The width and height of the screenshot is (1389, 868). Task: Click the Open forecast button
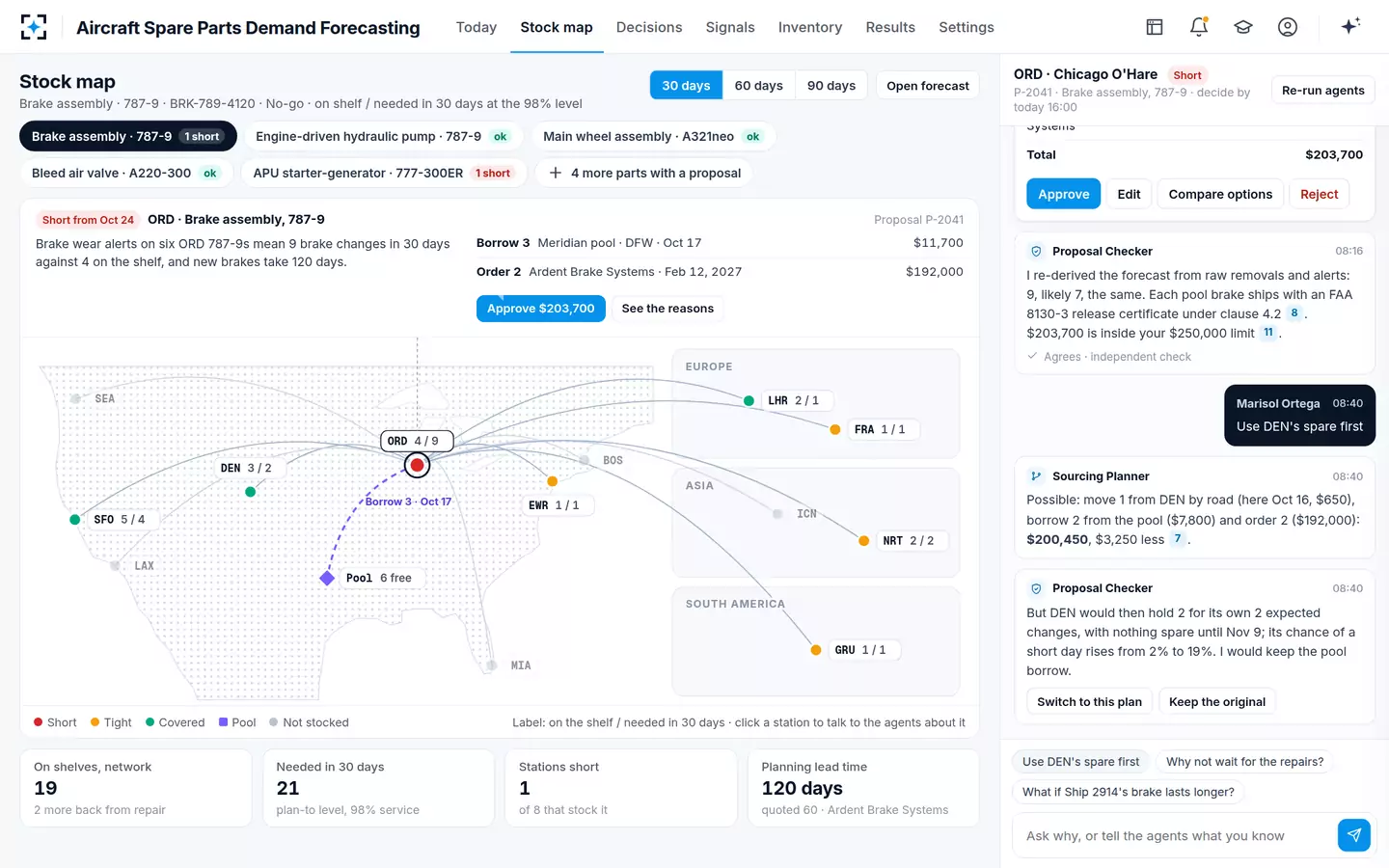click(928, 86)
